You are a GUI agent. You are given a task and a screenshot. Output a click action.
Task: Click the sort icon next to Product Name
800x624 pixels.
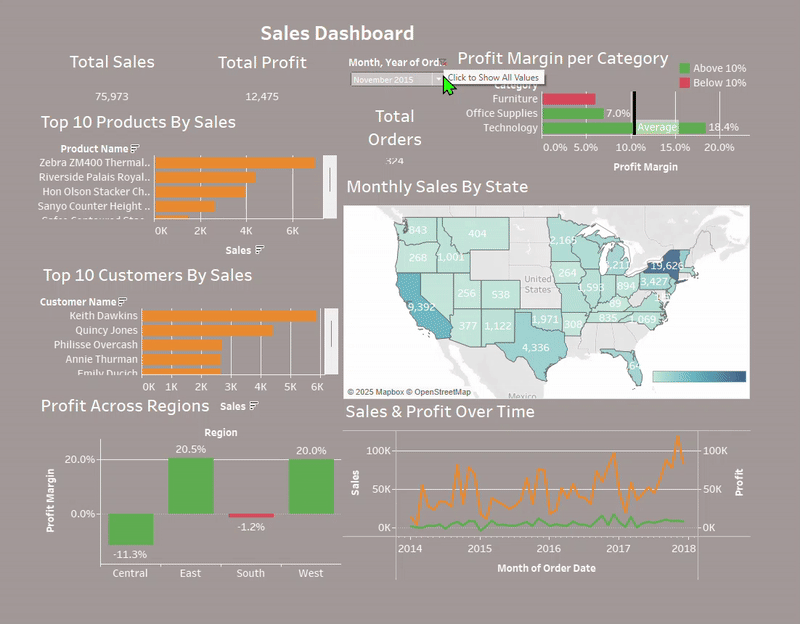pyautogui.click(x=135, y=148)
